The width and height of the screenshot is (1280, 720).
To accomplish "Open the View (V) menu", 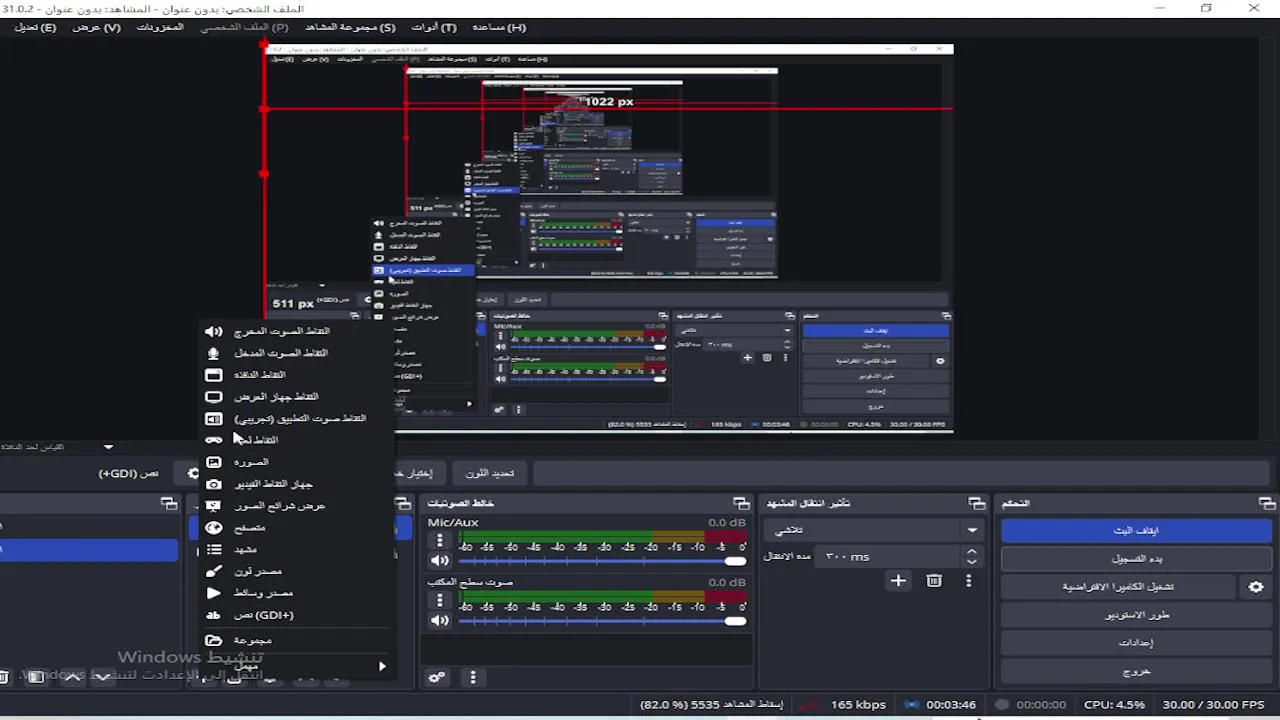I will pyautogui.click(x=96, y=27).
